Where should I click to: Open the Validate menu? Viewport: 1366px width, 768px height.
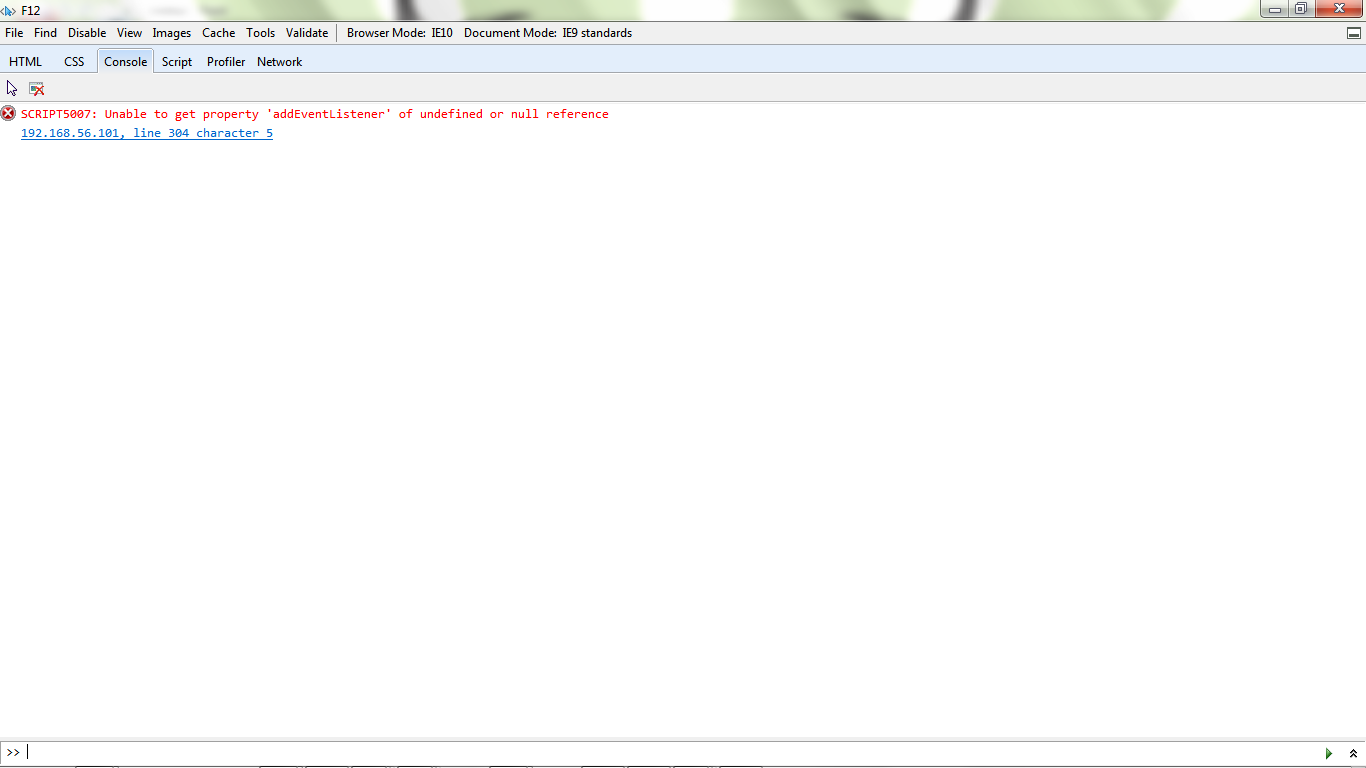307,33
